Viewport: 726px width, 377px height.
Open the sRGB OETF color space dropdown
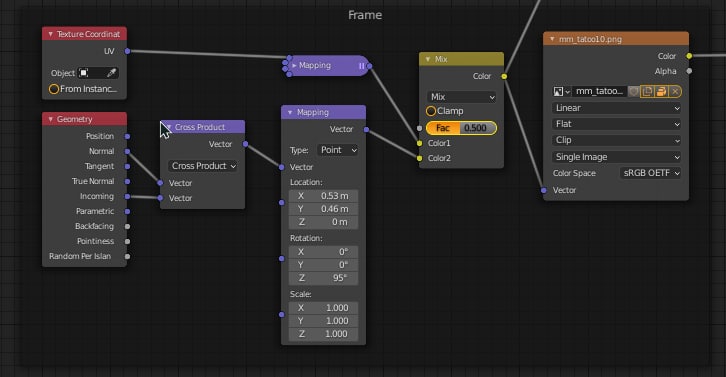[651, 173]
